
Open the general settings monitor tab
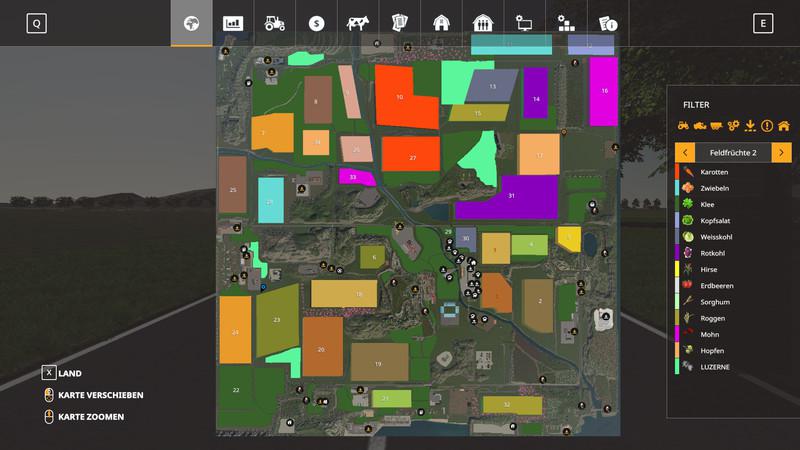[x=524, y=23]
